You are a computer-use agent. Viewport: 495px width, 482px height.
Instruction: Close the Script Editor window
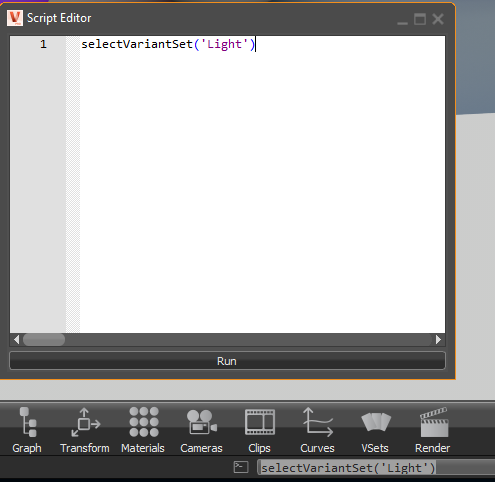click(x=438, y=19)
